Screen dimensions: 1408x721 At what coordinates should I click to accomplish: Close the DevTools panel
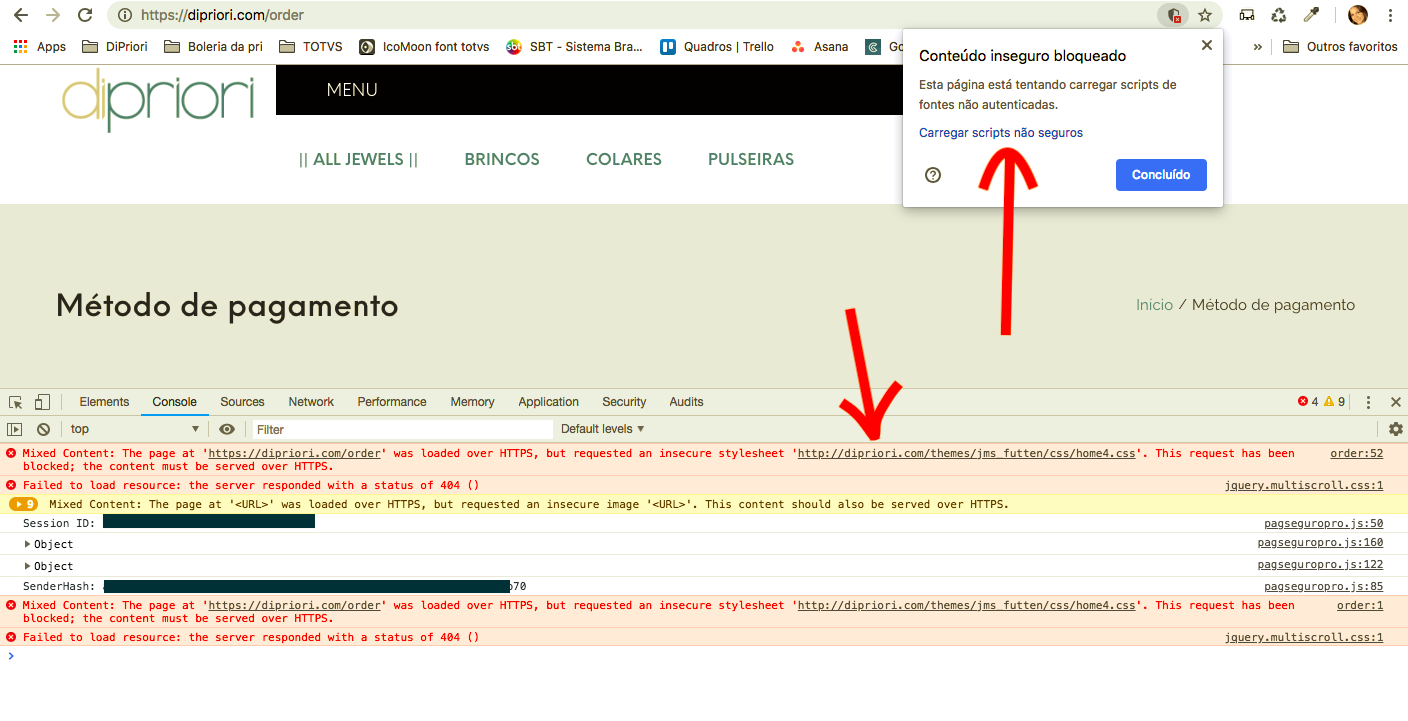coord(1396,402)
